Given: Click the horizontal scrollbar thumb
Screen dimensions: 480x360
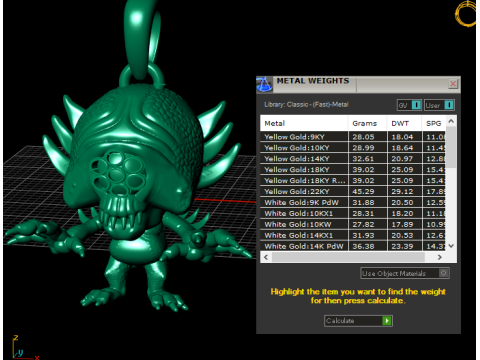Looking at the screenshot, I should pyautogui.click(x=348, y=257).
